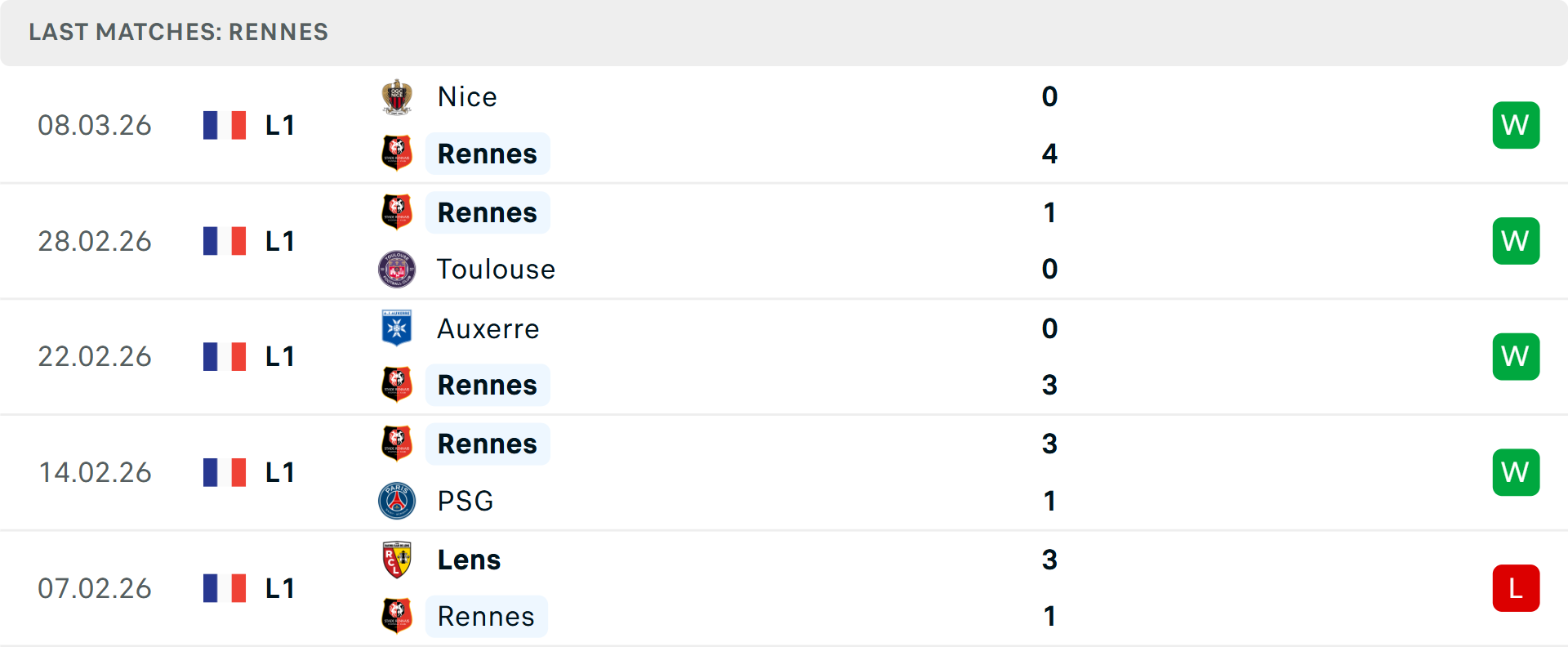Select the Lens club crest
Screen dimensions: 1568x647
click(x=397, y=560)
